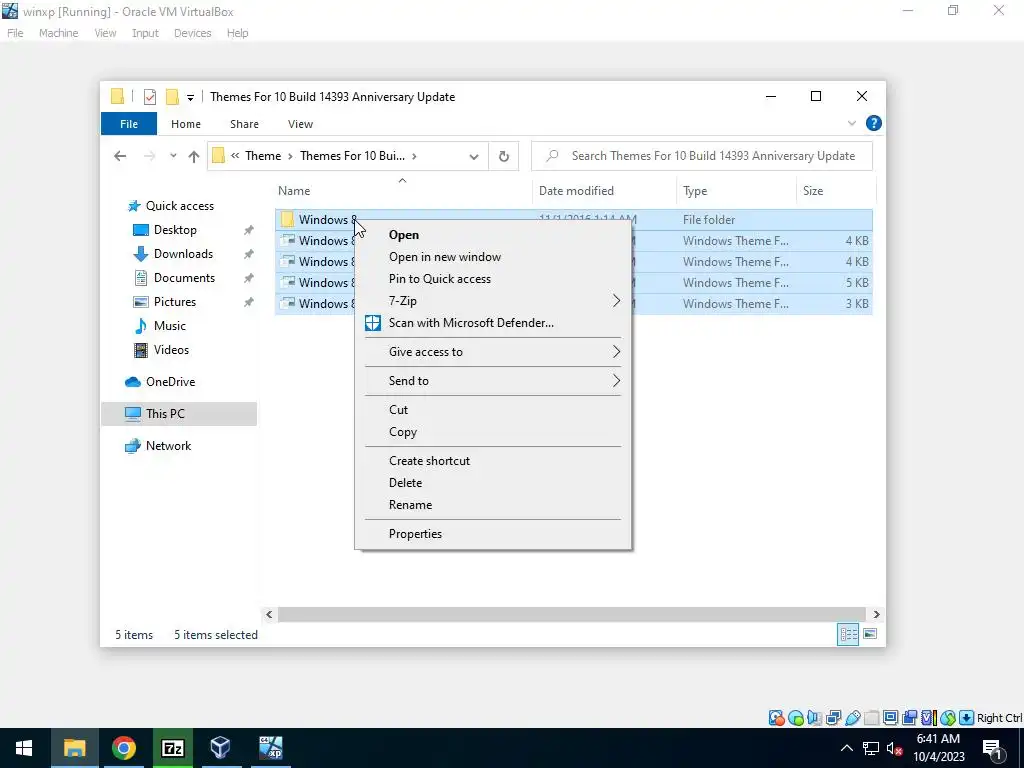
Task: Select Copy from context menu
Action: pyautogui.click(x=402, y=432)
